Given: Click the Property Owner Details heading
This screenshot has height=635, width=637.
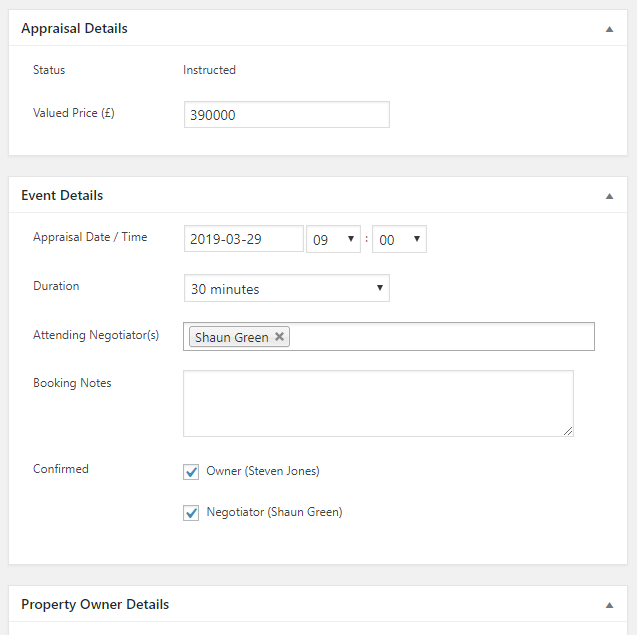Looking at the screenshot, I should pyautogui.click(x=95, y=605).
